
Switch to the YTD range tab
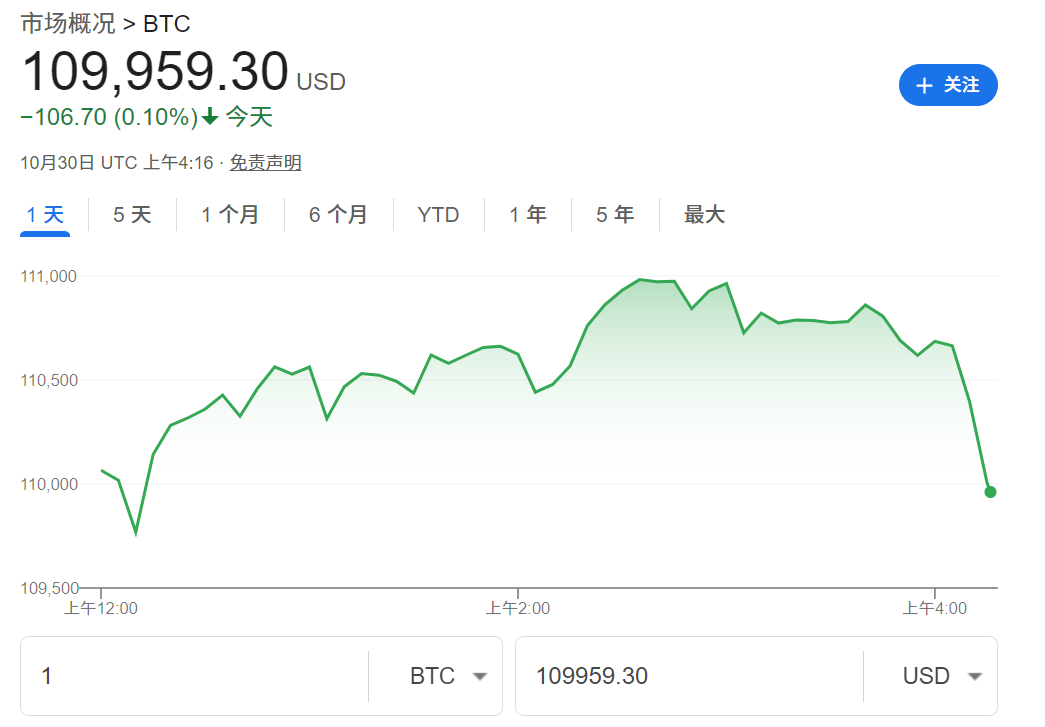pyautogui.click(x=438, y=214)
